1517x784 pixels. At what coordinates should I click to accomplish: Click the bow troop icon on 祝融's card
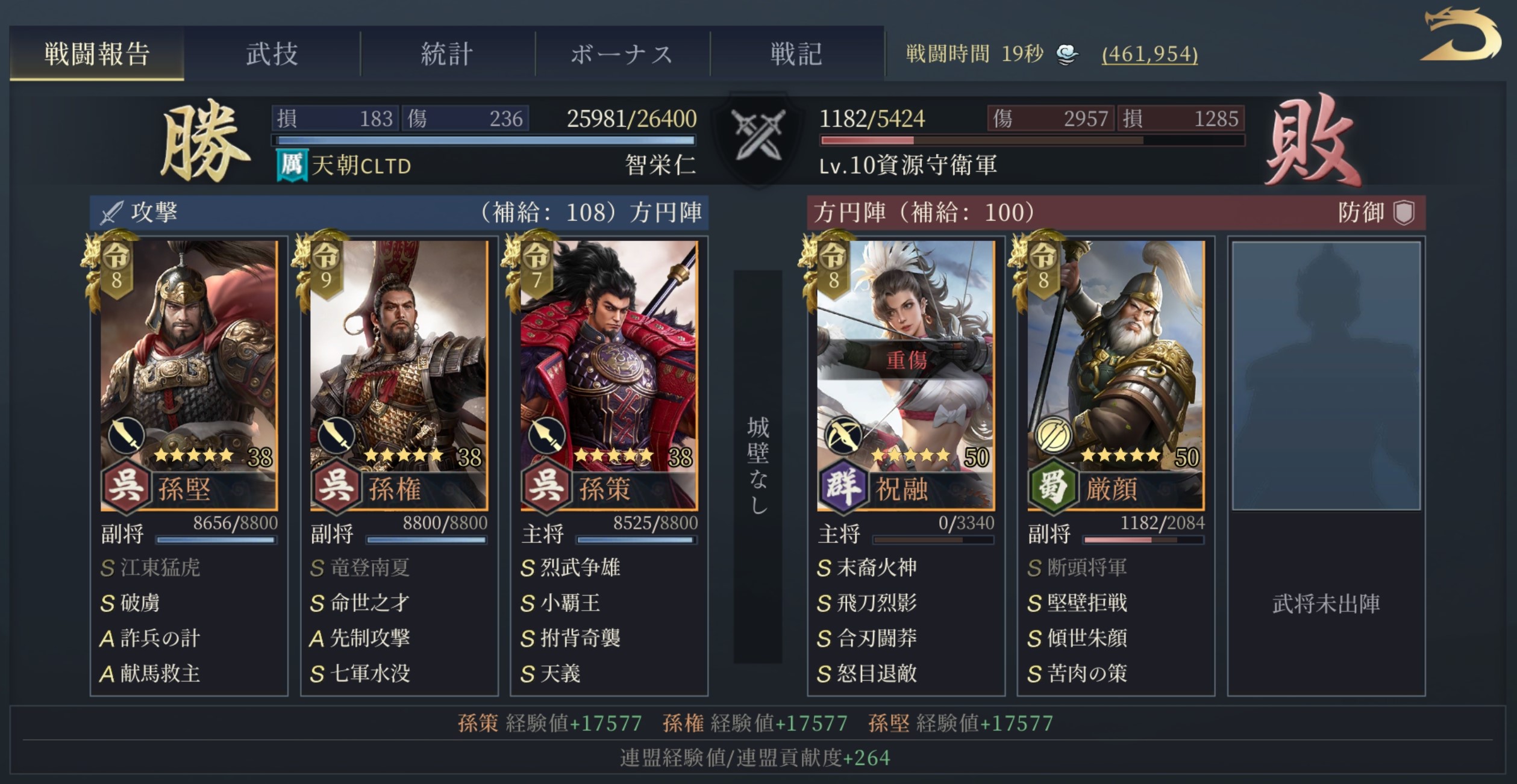843,436
